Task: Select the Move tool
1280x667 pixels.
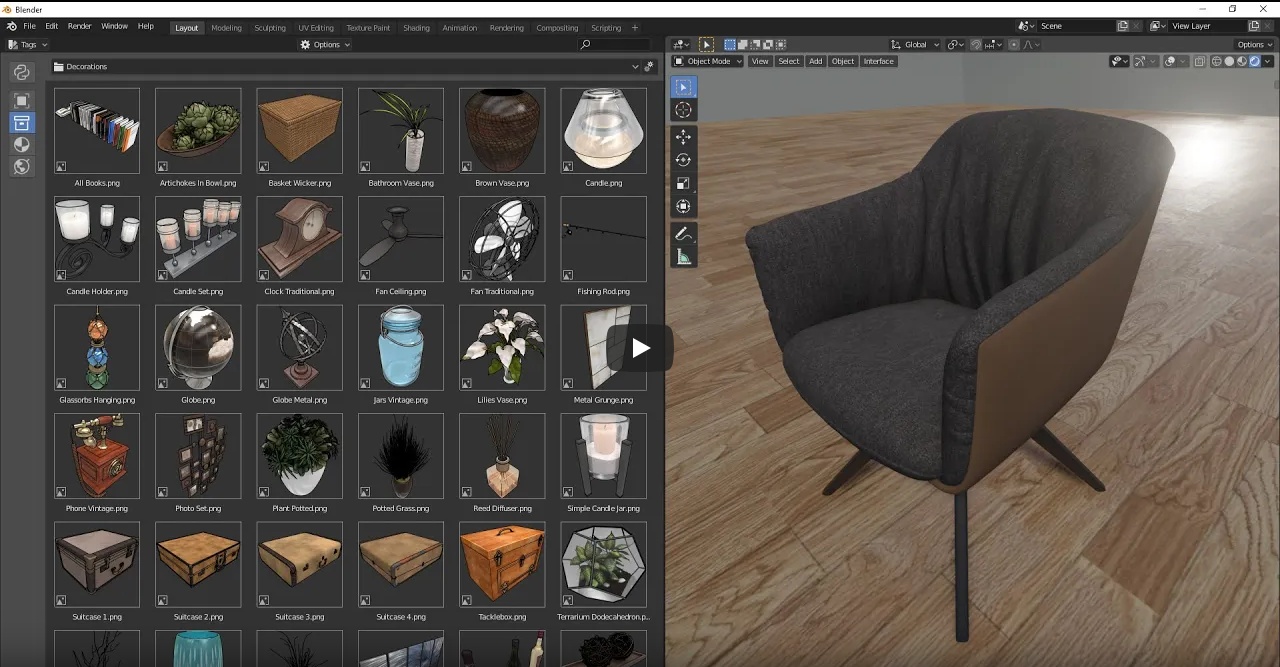Action: (683, 137)
